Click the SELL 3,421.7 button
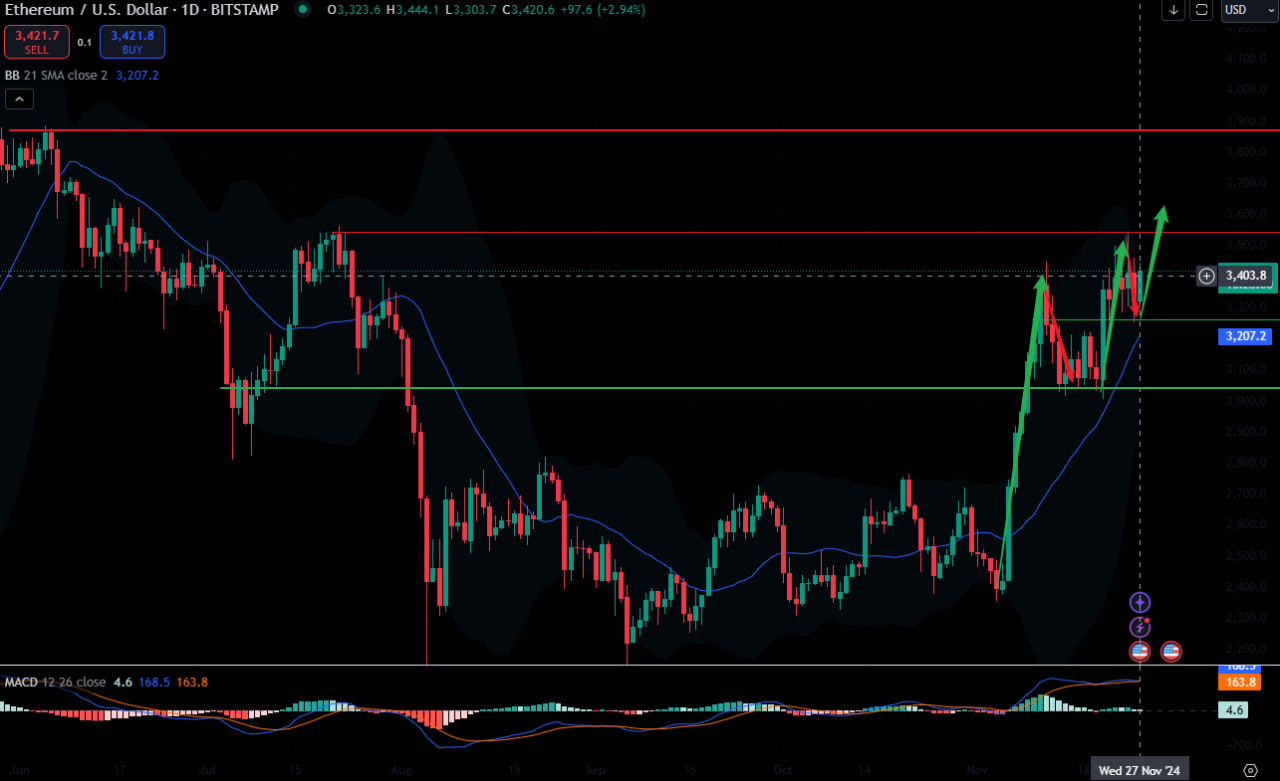The height and width of the screenshot is (781, 1280). (x=37, y=42)
